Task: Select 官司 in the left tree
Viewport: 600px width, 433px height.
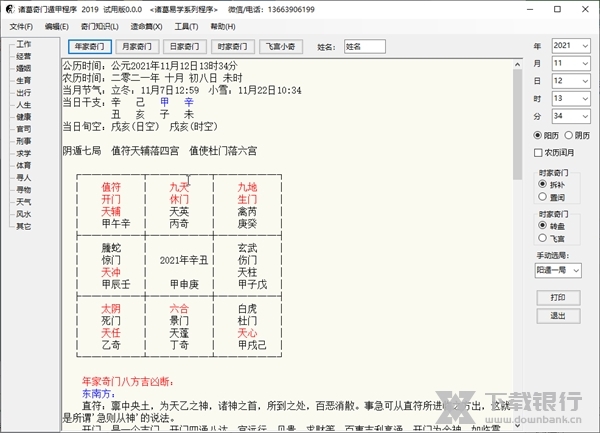Action: (23, 129)
